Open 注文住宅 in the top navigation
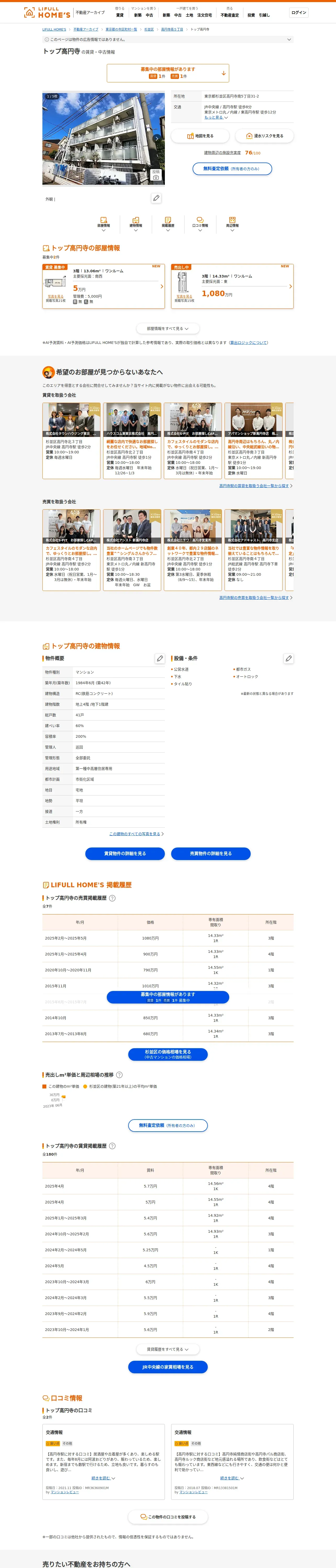Viewport: 336px width, 1568px height. [x=204, y=15]
